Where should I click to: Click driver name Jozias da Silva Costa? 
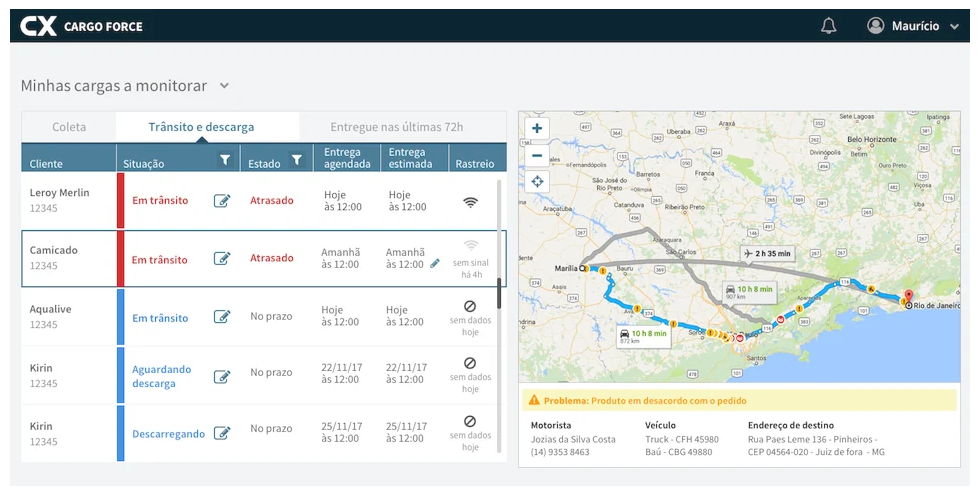click(x=573, y=439)
